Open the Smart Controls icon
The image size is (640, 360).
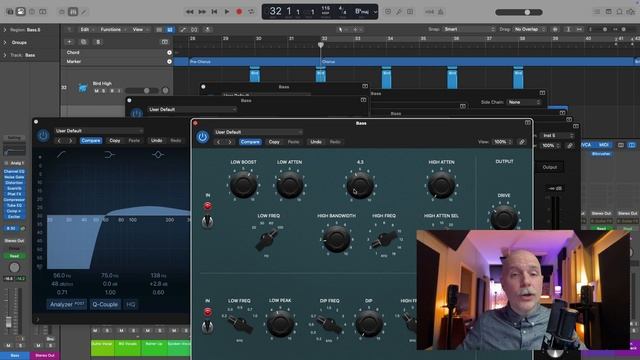[x=62, y=12]
